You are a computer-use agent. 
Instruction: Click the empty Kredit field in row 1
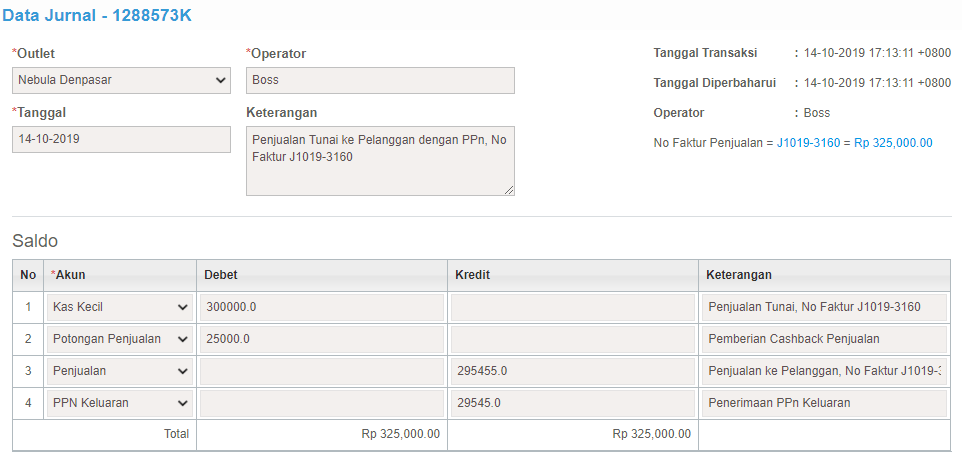coord(572,307)
